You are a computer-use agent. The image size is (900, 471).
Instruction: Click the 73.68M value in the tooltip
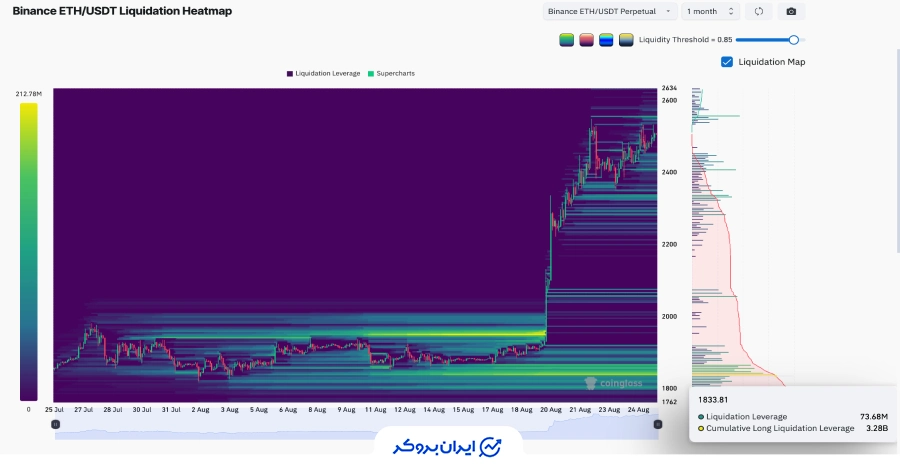click(x=874, y=416)
